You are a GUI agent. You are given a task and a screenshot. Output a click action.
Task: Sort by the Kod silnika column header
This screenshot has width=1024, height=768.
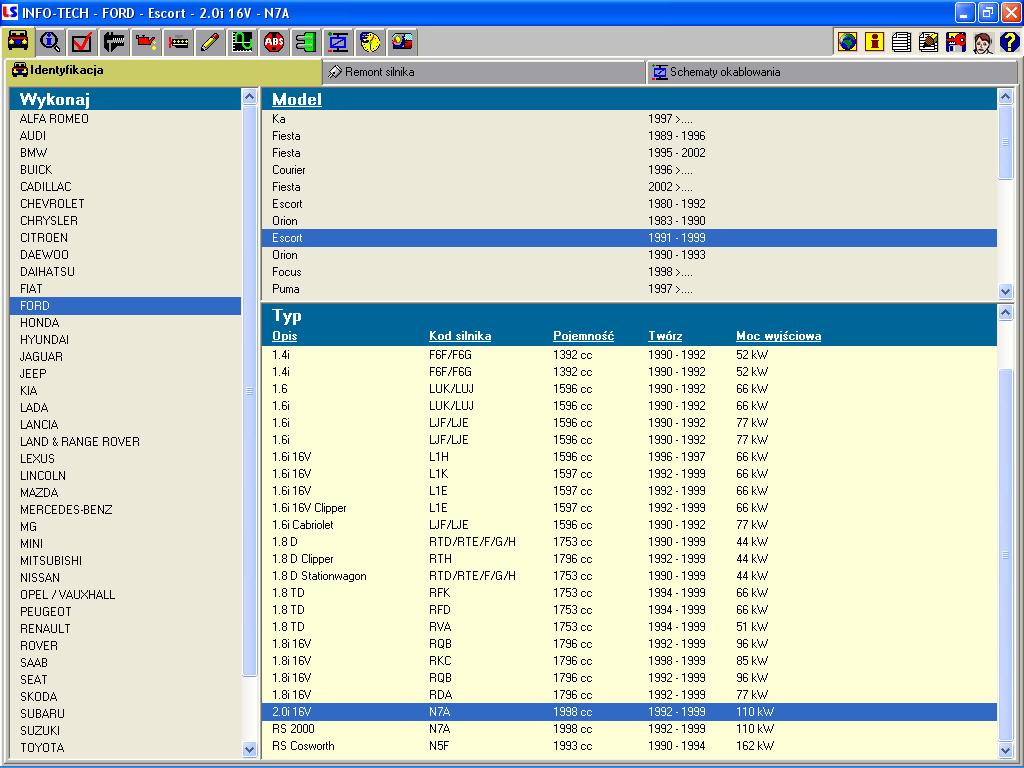tap(460, 336)
